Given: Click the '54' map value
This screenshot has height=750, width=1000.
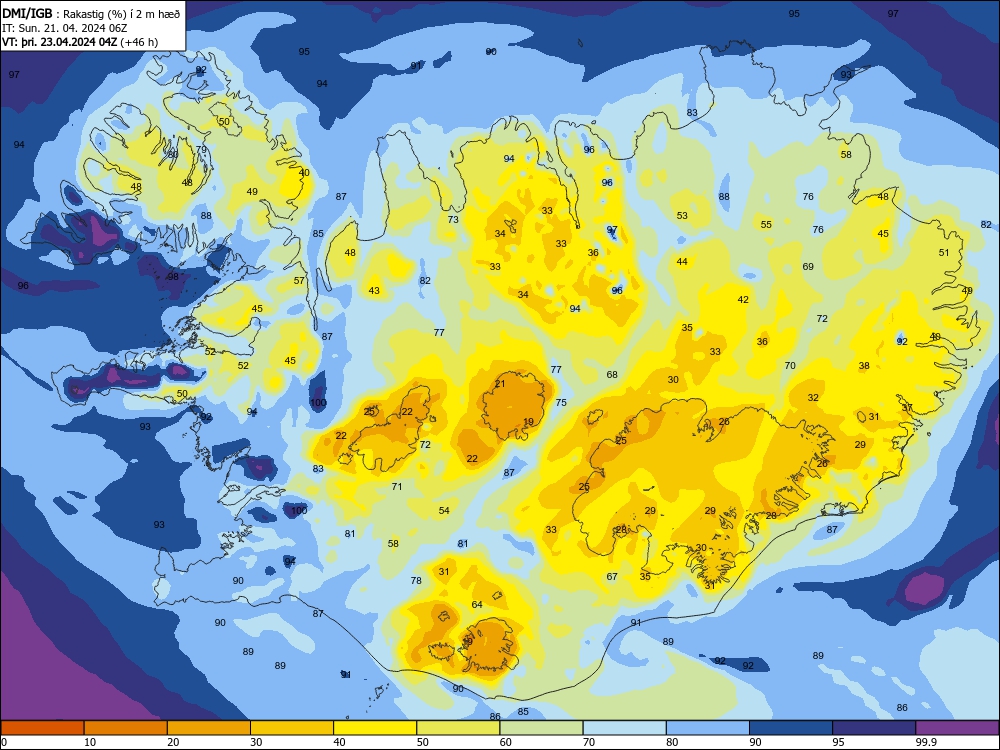Looking at the screenshot, I should [x=445, y=510].
